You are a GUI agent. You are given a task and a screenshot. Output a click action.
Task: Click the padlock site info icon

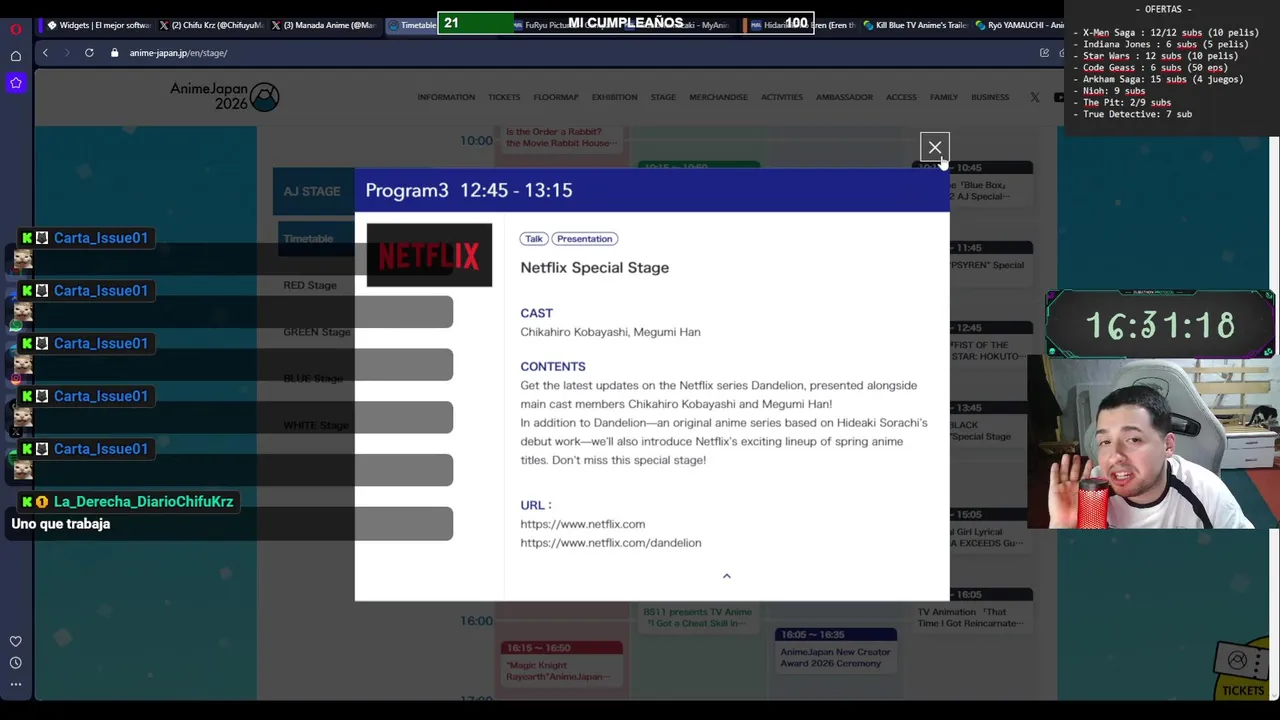pyautogui.click(x=115, y=53)
